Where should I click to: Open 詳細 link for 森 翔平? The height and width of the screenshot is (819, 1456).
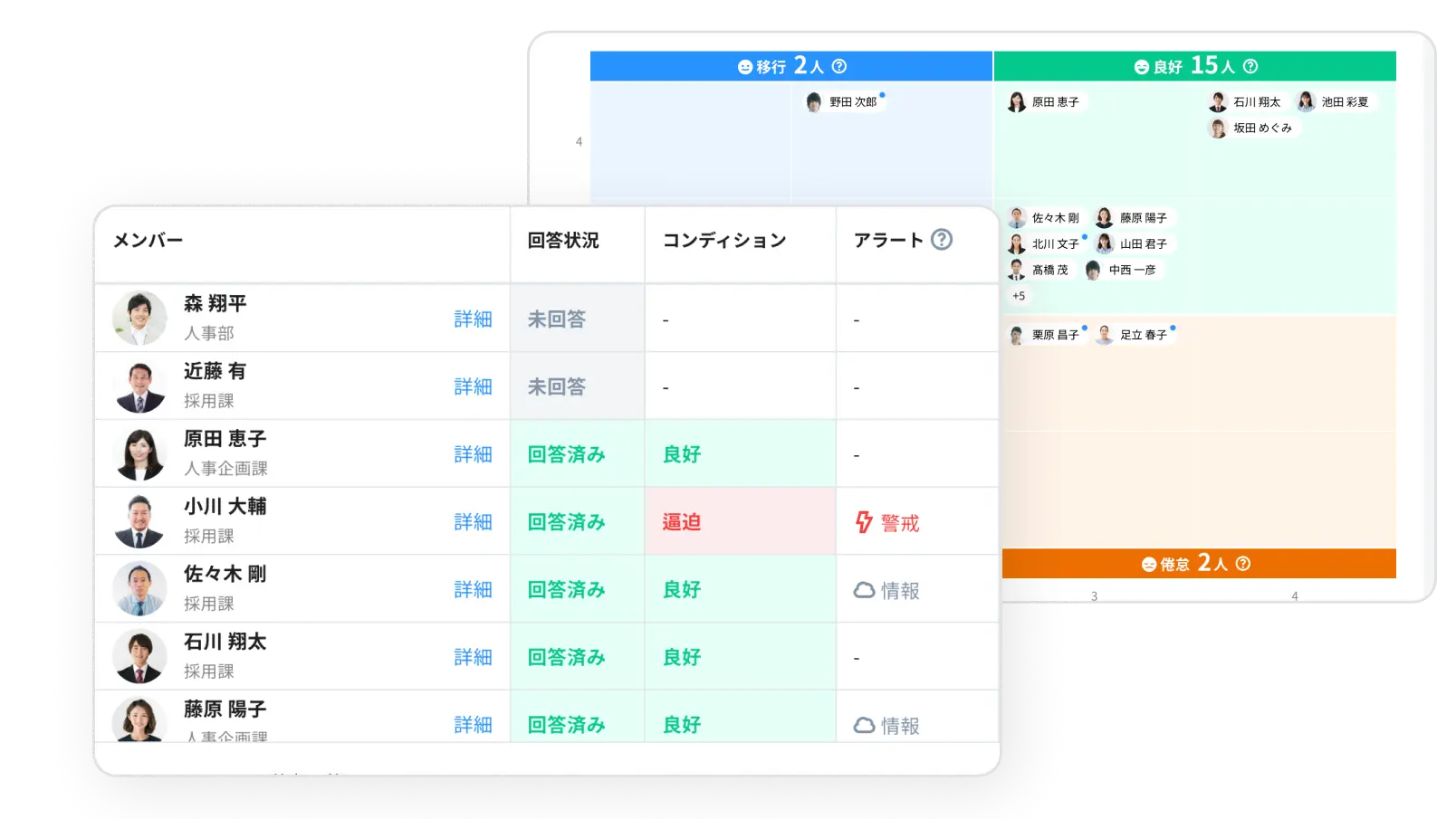pos(473,319)
